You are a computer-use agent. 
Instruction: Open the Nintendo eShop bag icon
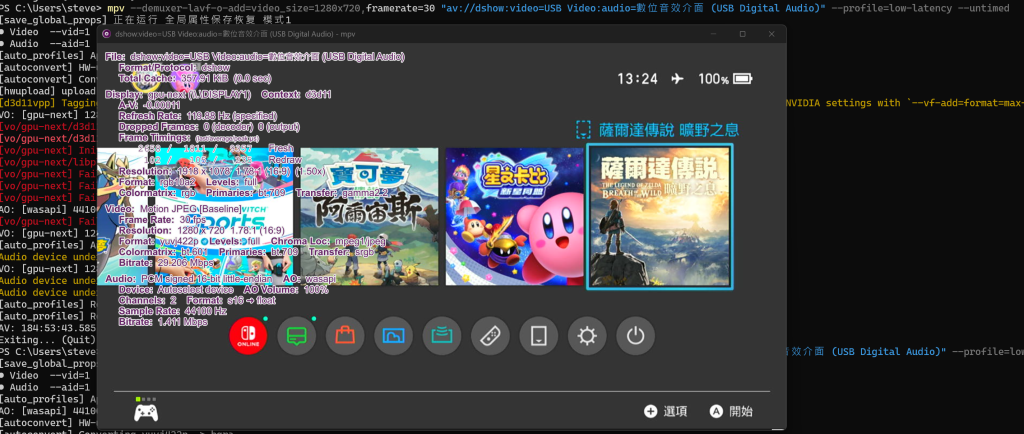tap(345, 336)
